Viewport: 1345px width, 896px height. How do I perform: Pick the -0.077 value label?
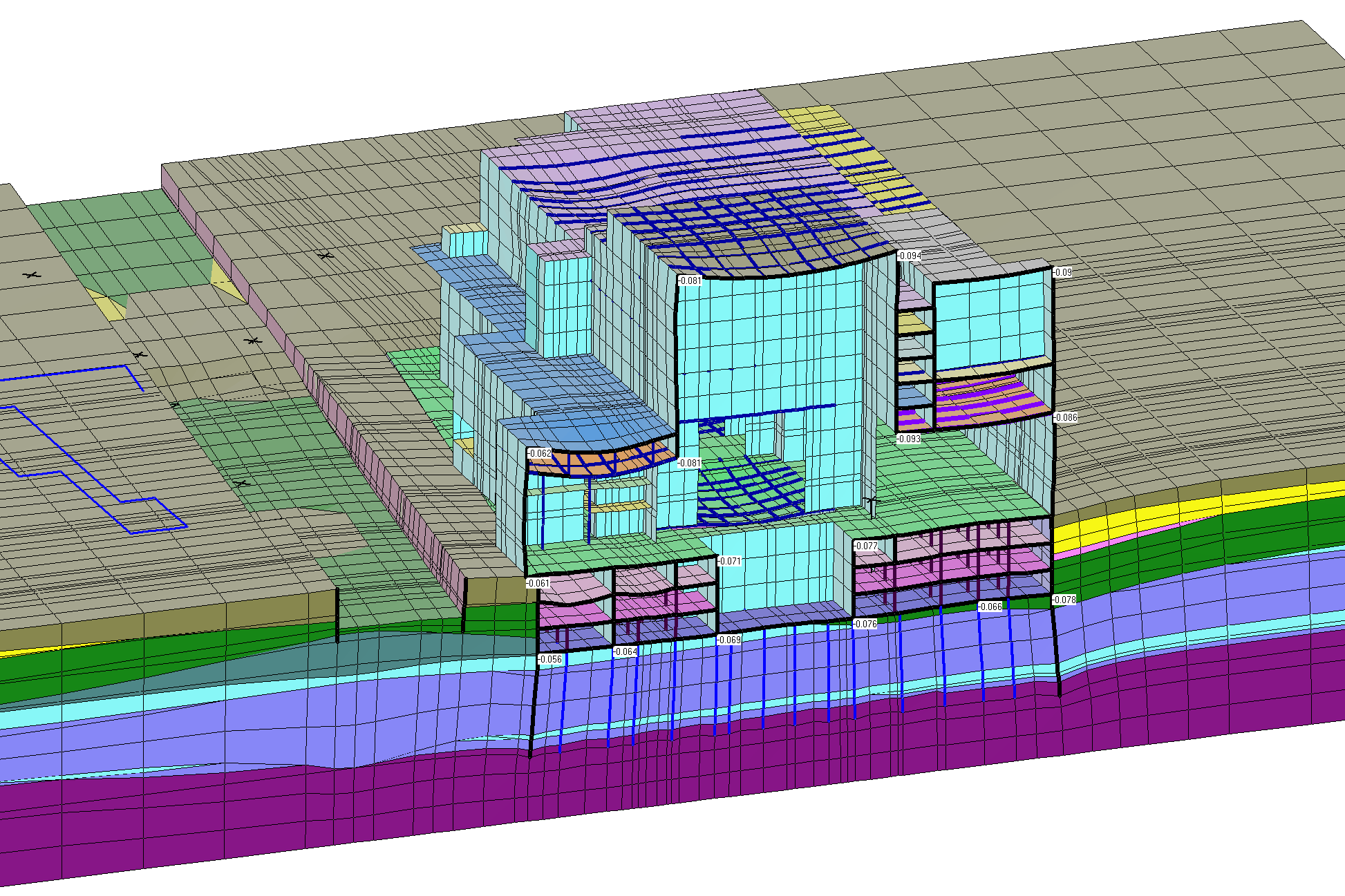click(865, 546)
